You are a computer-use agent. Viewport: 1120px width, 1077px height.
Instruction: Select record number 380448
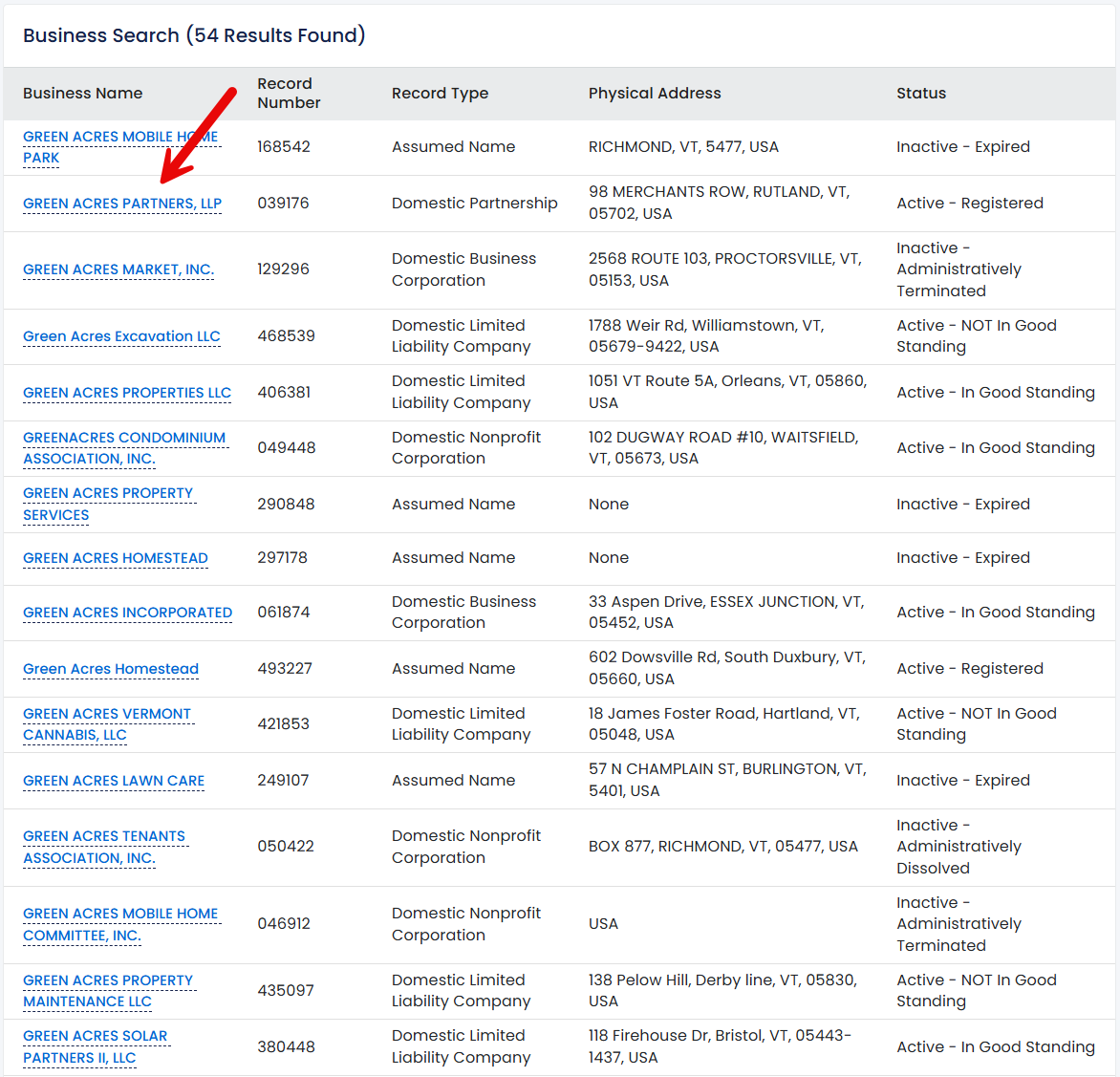pyautogui.click(x=286, y=1046)
